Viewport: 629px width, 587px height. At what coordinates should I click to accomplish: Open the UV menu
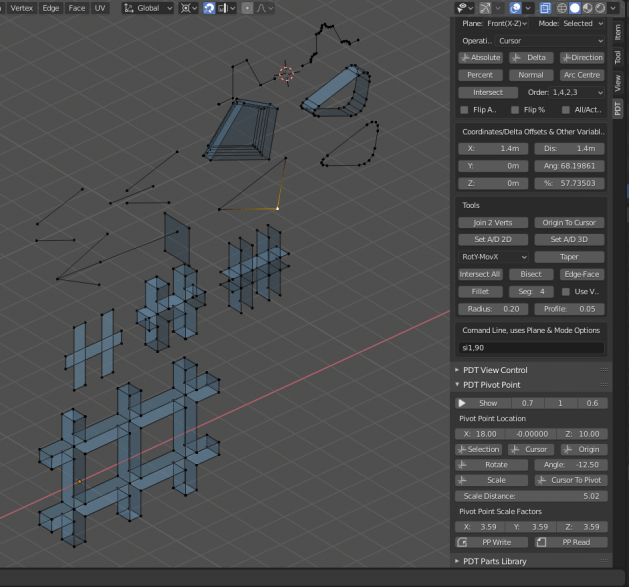(x=99, y=8)
